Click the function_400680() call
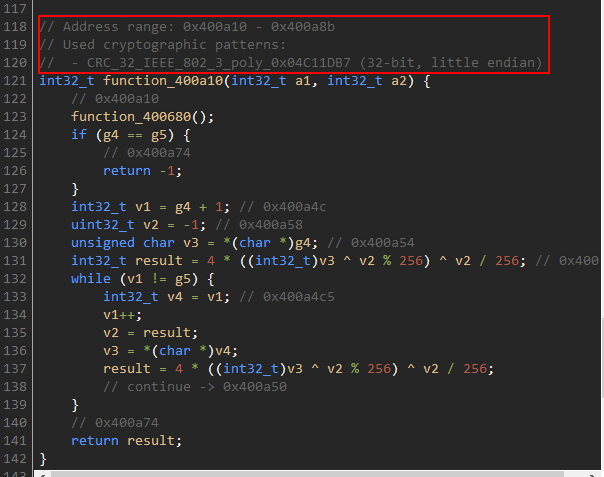 click(142, 117)
